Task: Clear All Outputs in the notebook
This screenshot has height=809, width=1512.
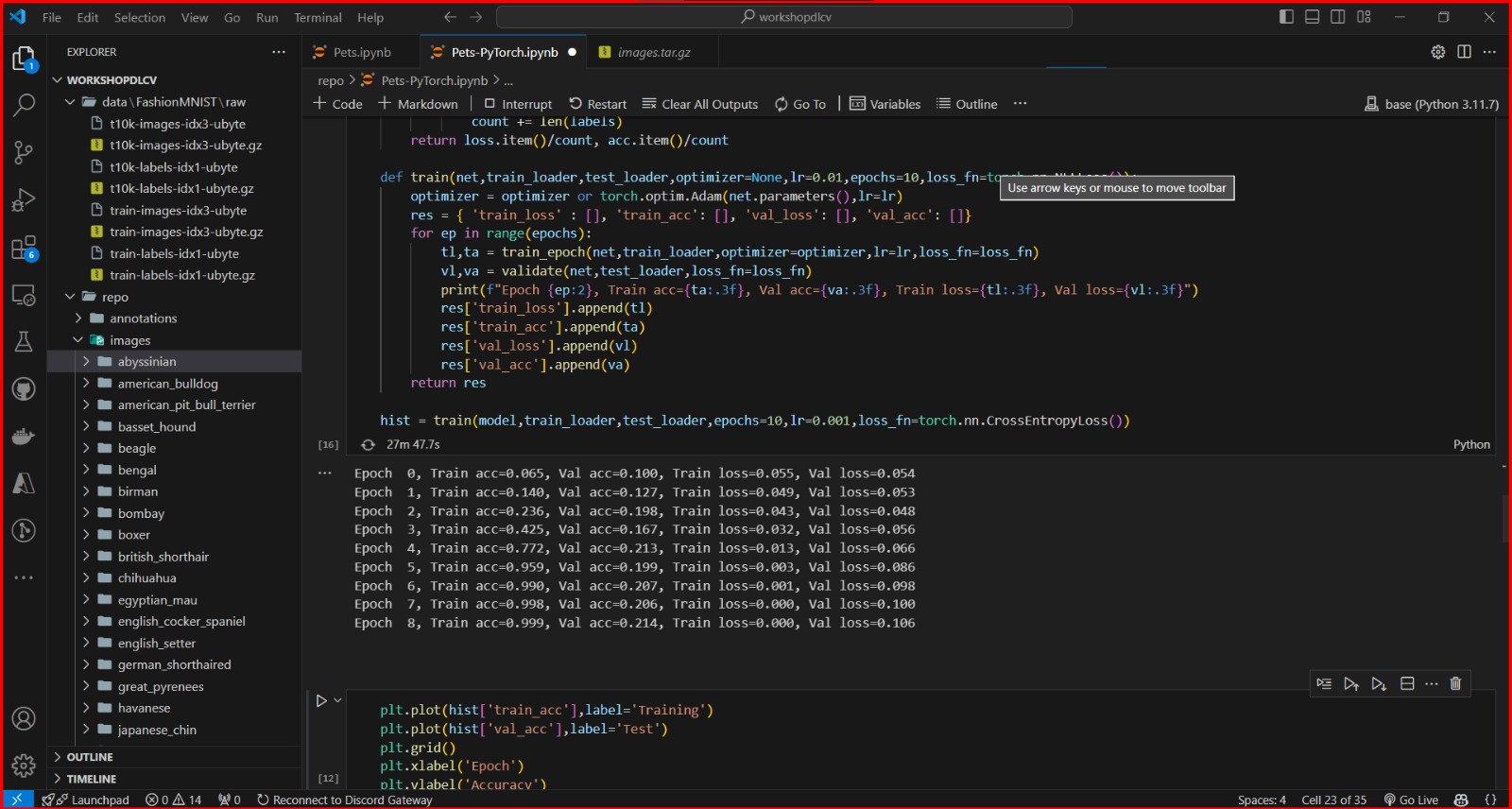Action: [700, 104]
